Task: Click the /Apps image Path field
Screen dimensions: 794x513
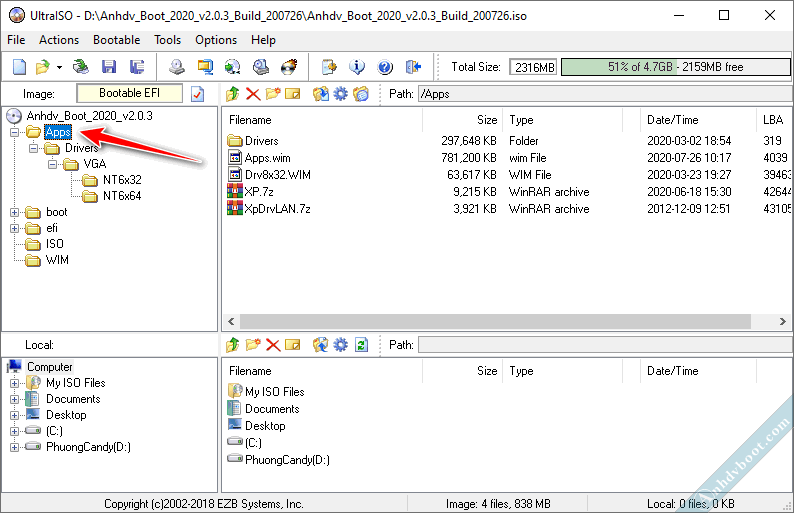Action: point(605,94)
